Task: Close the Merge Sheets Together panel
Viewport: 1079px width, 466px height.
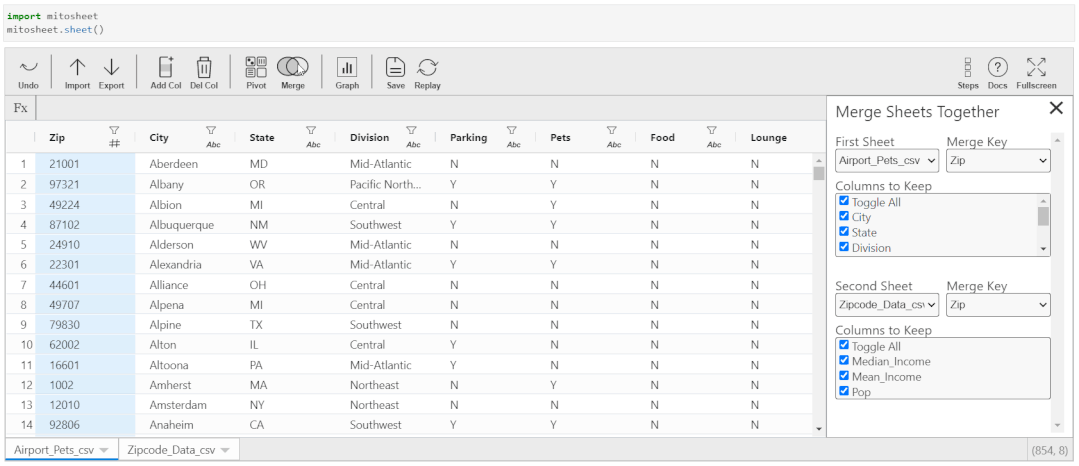Action: 1056,109
